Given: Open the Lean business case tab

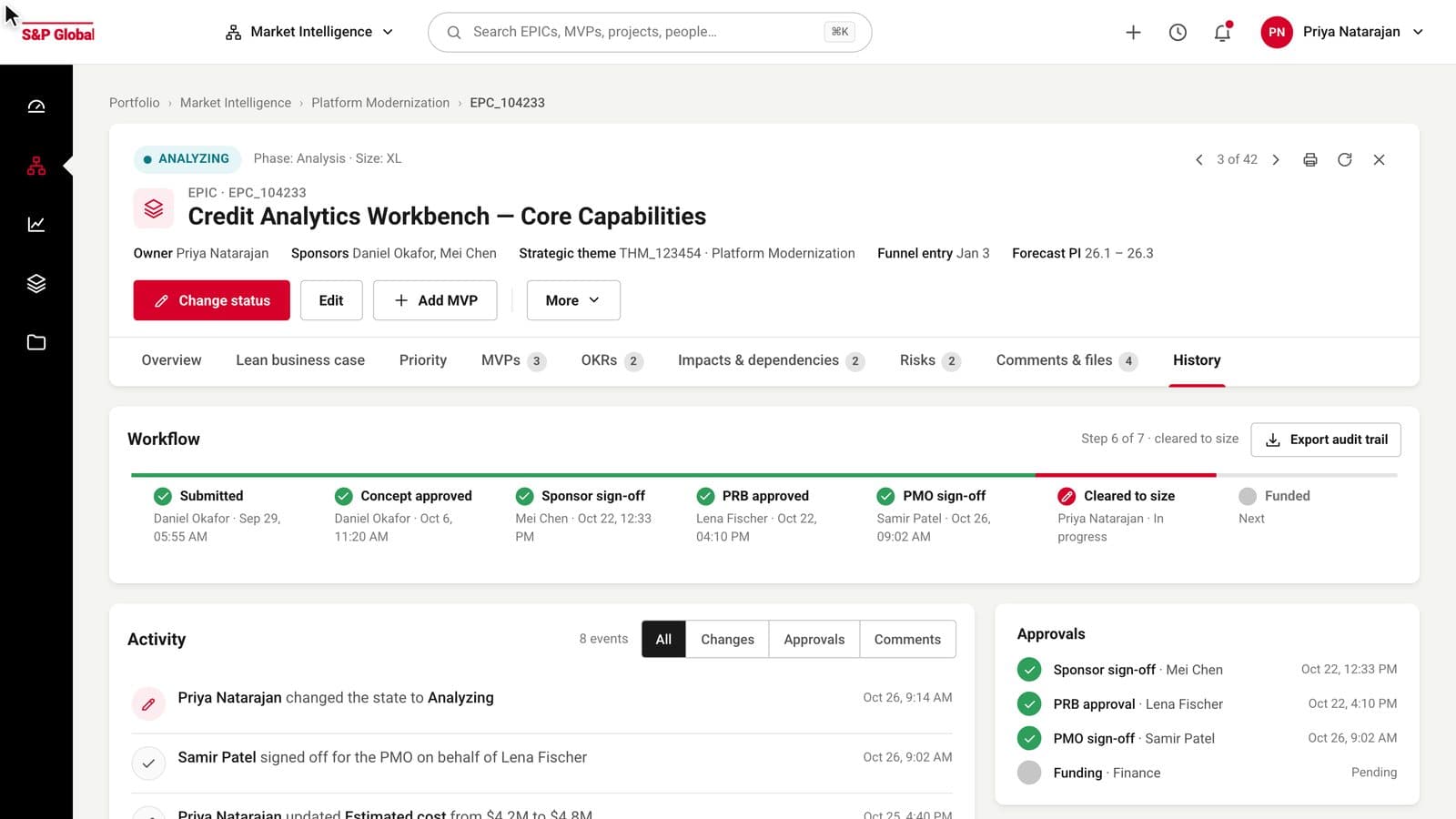Looking at the screenshot, I should point(300,360).
